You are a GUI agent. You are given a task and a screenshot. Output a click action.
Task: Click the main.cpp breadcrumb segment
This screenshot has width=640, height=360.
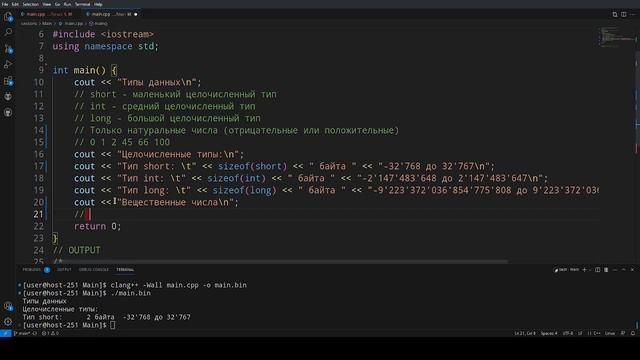tap(71, 24)
